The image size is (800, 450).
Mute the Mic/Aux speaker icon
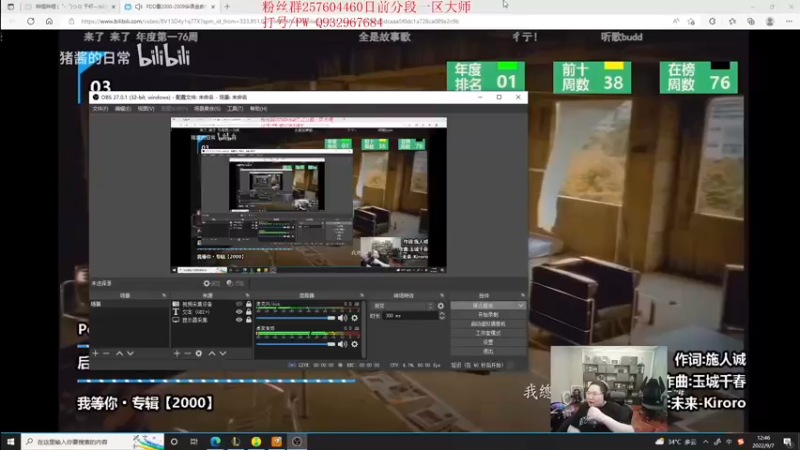(342, 318)
